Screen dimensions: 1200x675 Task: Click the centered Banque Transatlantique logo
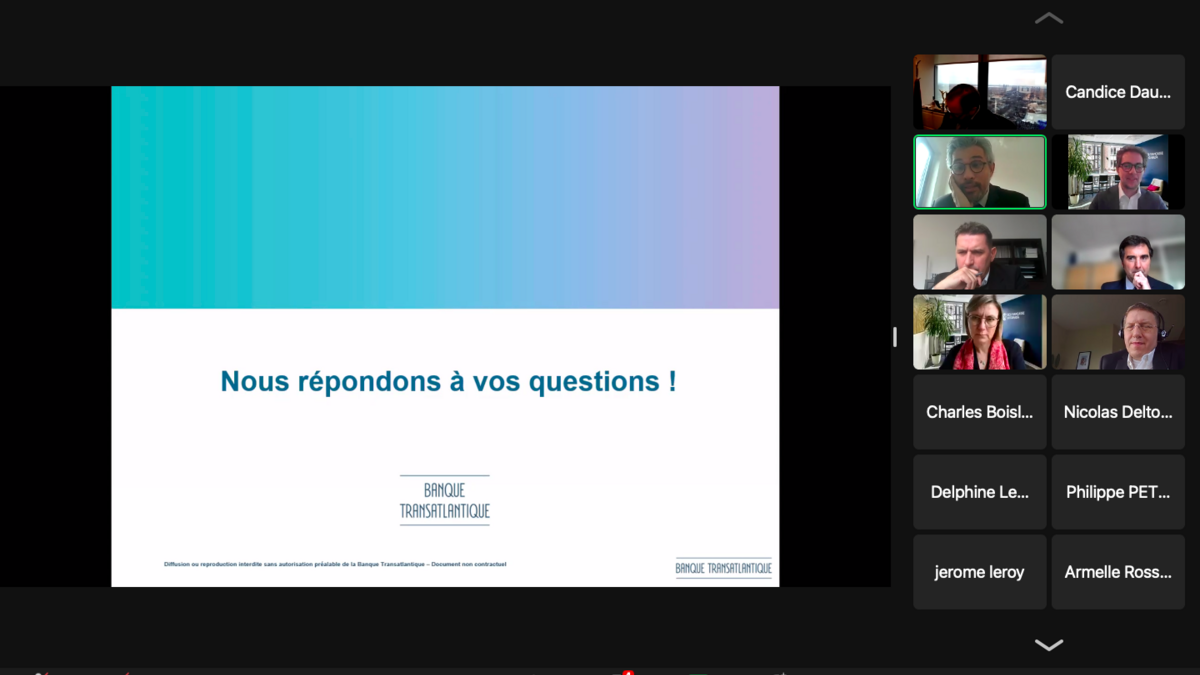click(445, 500)
